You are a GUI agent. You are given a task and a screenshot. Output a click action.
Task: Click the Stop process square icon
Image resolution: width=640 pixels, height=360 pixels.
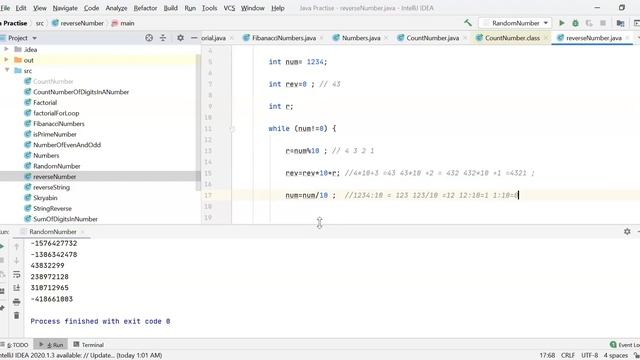click(603, 23)
